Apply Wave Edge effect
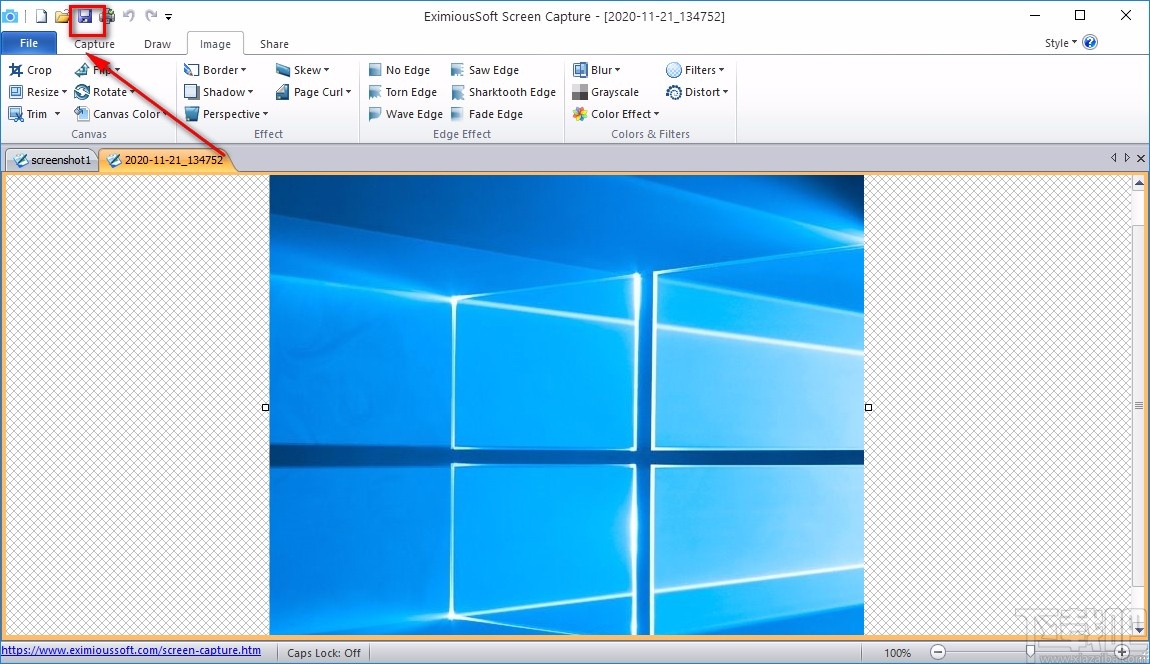 (x=405, y=114)
